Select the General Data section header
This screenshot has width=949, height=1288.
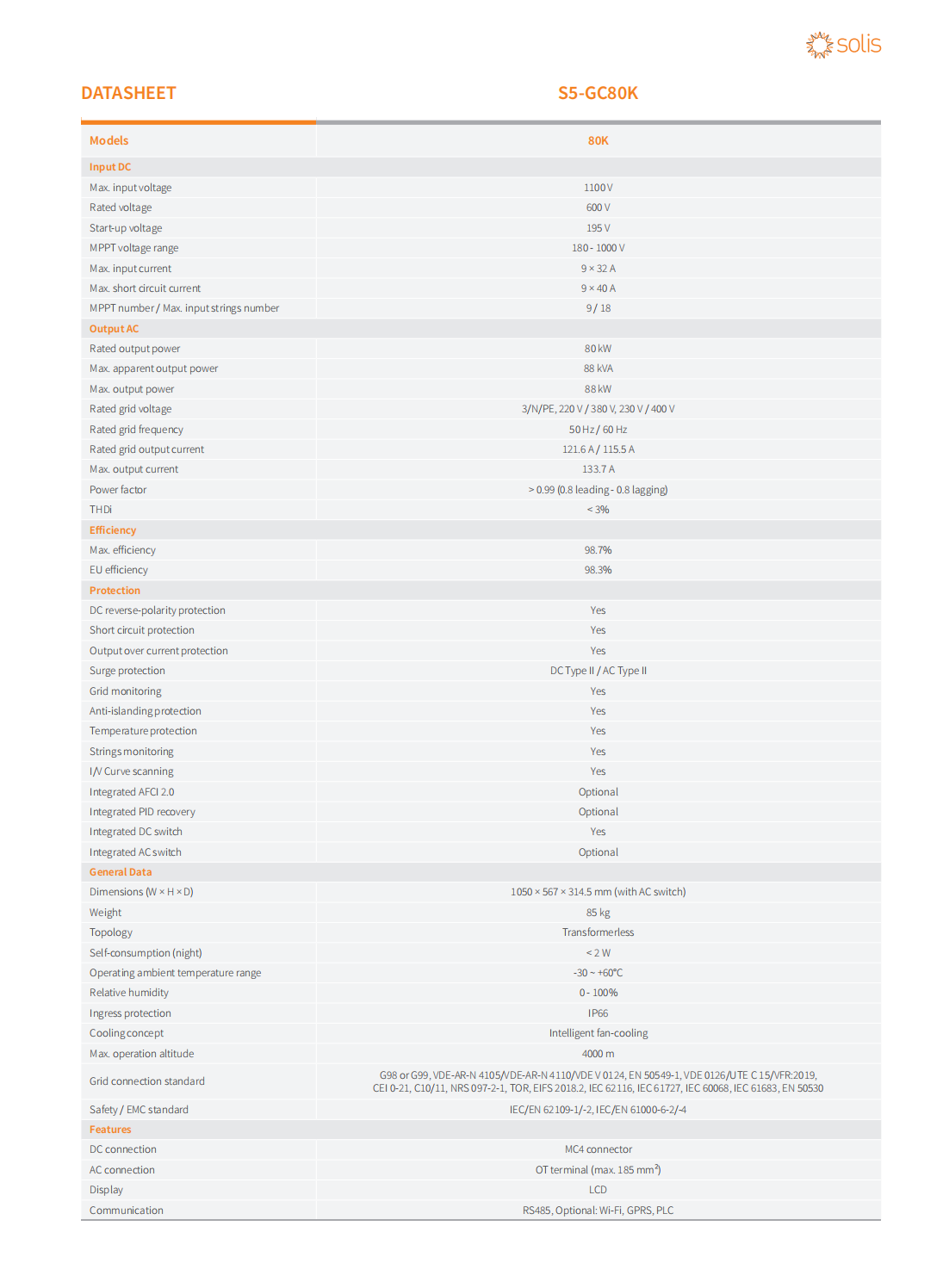(121, 872)
